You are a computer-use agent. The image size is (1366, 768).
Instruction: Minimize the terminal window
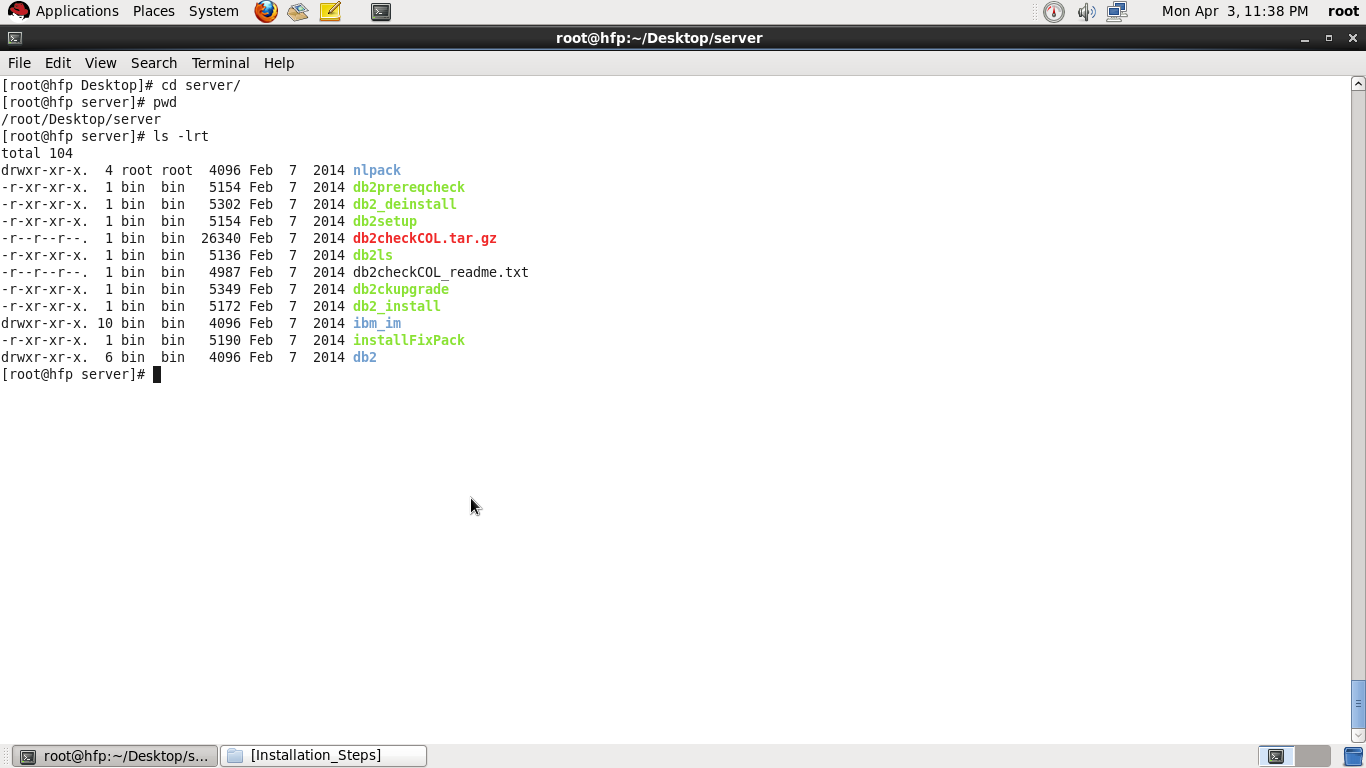point(1305,38)
